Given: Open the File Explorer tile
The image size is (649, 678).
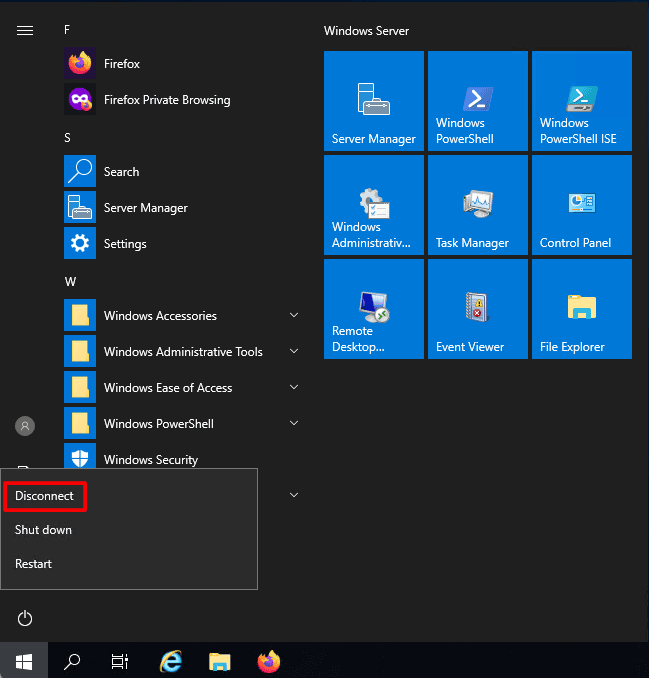Looking at the screenshot, I should (582, 309).
